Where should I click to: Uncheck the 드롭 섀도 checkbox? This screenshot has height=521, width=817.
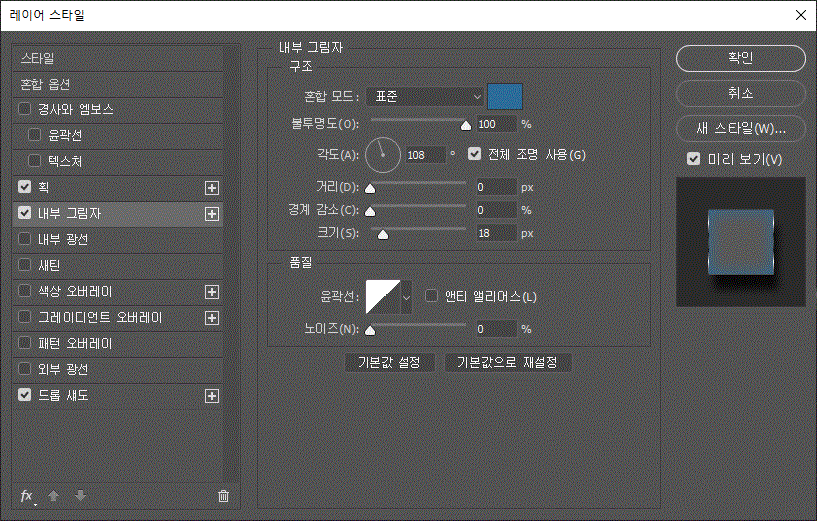(24, 395)
